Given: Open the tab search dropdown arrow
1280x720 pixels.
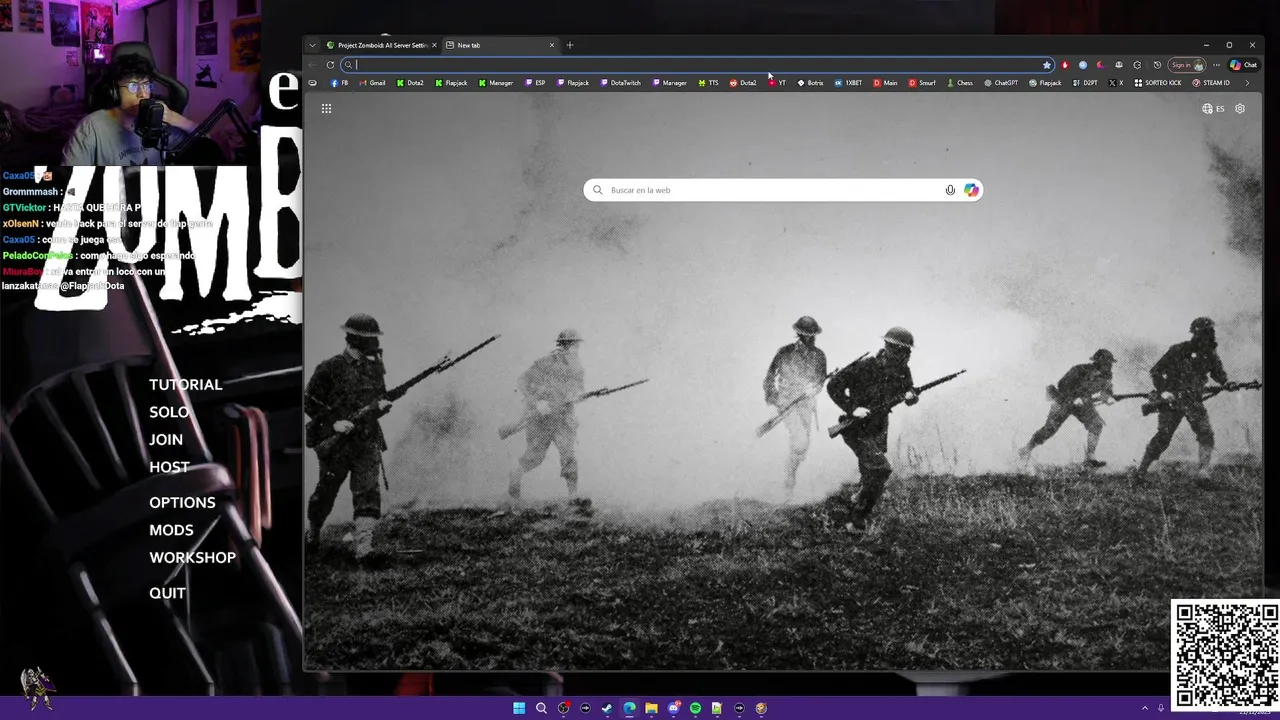Looking at the screenshot, I should [312, 45].
